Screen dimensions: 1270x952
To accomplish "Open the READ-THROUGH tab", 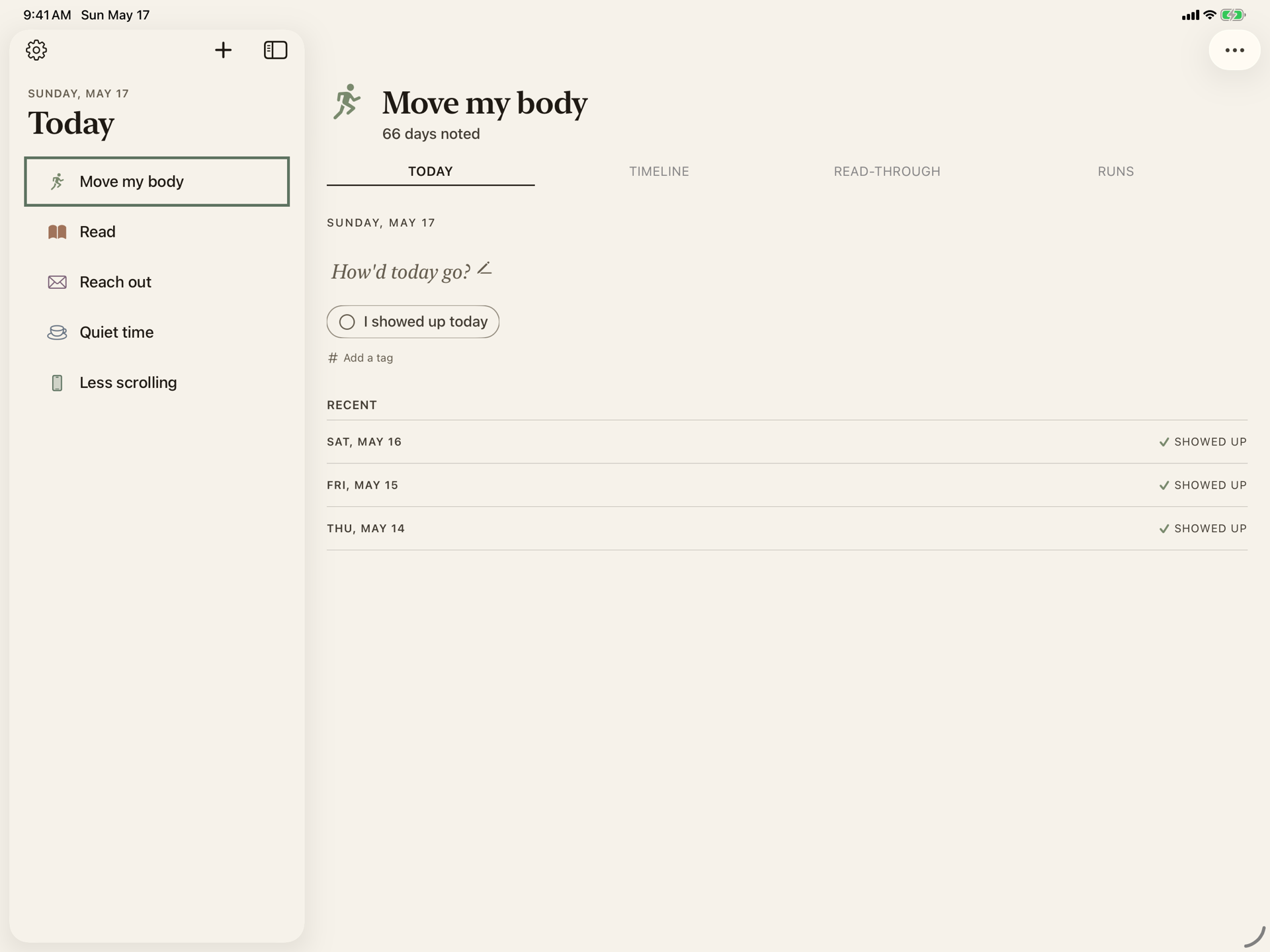I will [887, 171].
